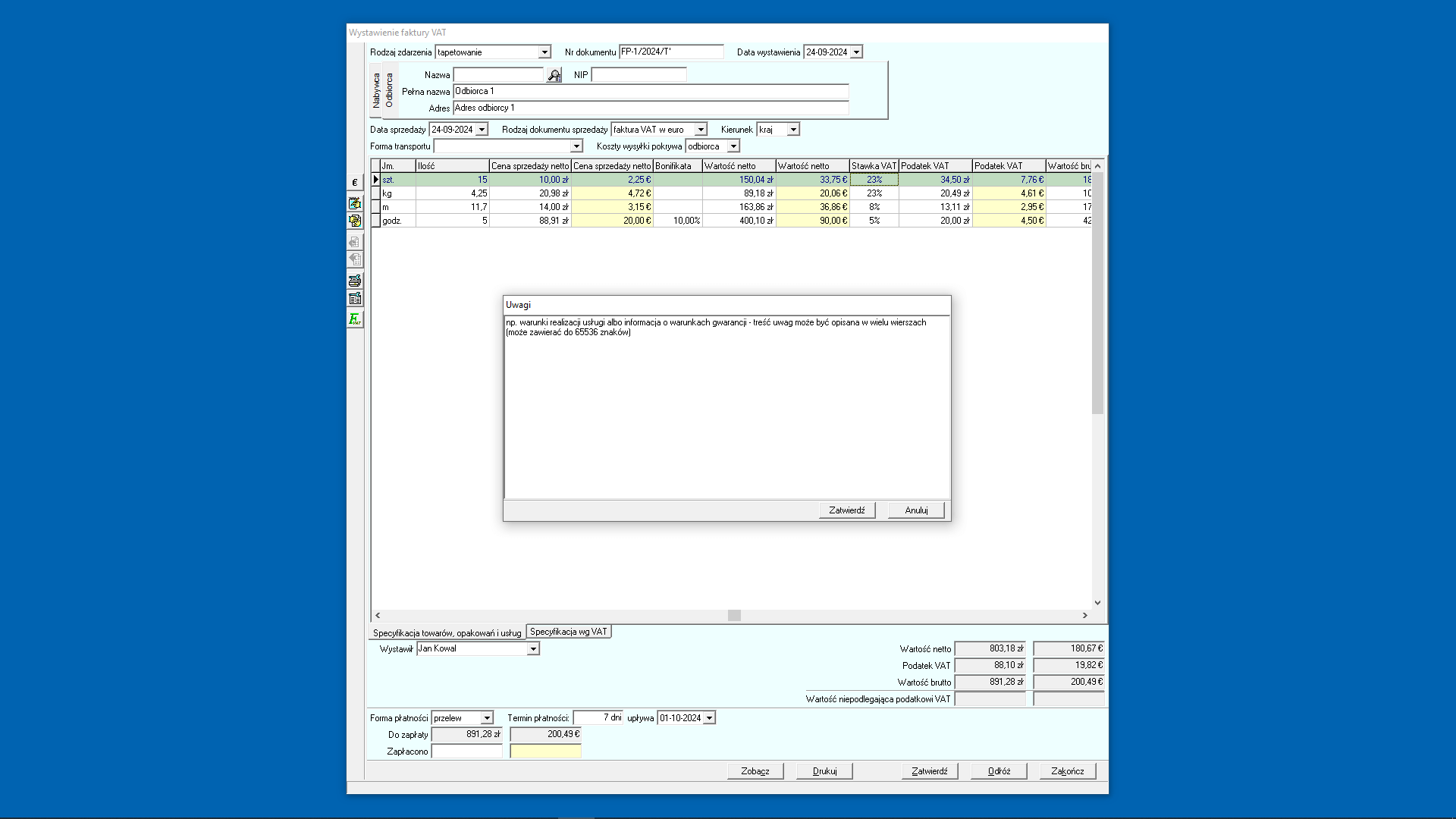
Task: Select the Odbiorca vertical tab
Action: point(389,90)
